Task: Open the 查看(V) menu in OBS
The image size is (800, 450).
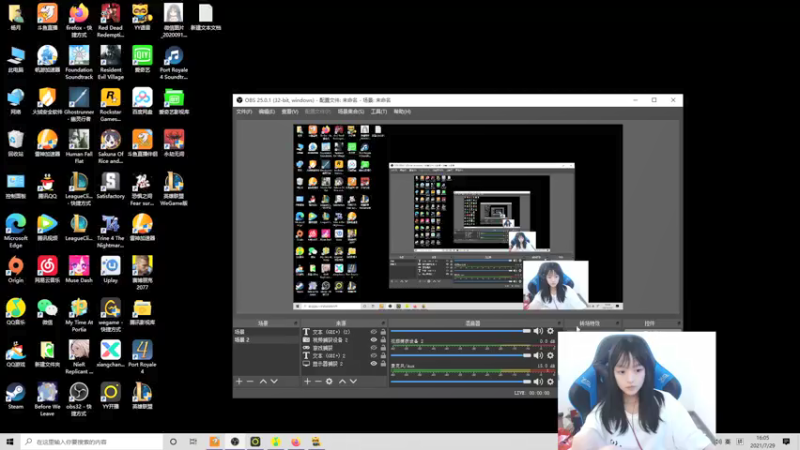Action: (290, 112)
